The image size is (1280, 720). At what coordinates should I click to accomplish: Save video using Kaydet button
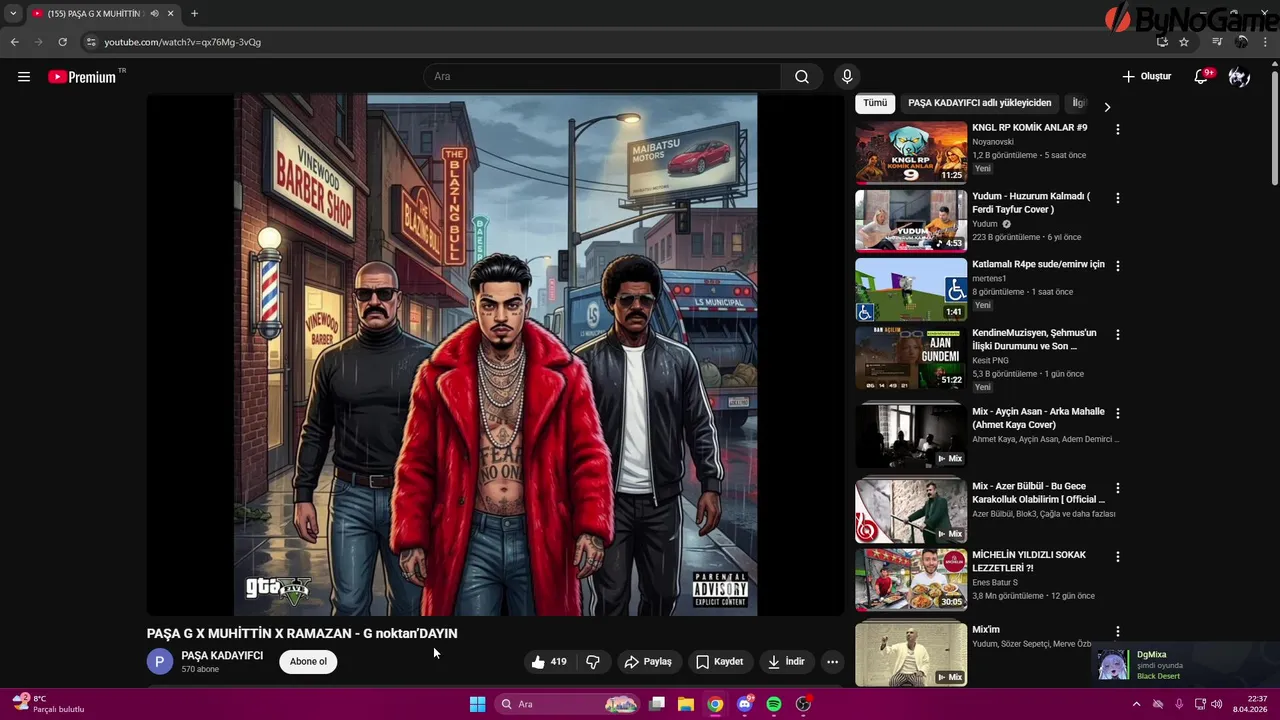tap(719, 661)
